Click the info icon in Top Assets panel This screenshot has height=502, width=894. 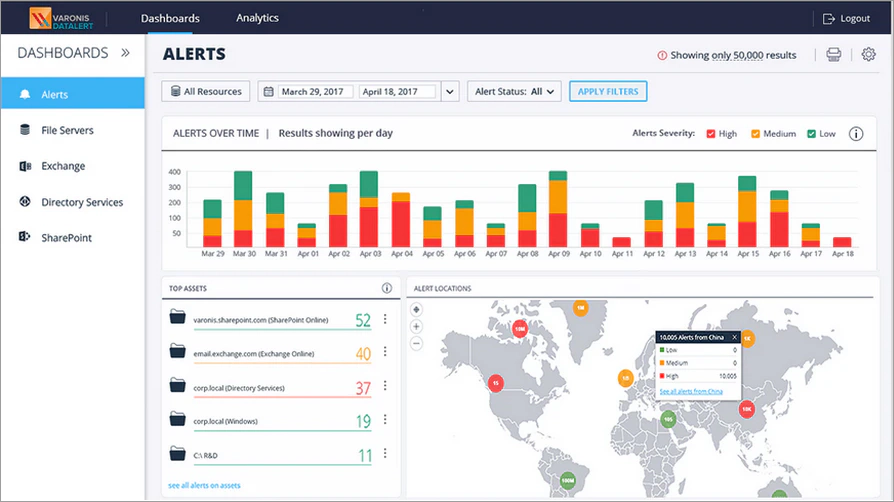pyautogui.click(x=387, y=288)
